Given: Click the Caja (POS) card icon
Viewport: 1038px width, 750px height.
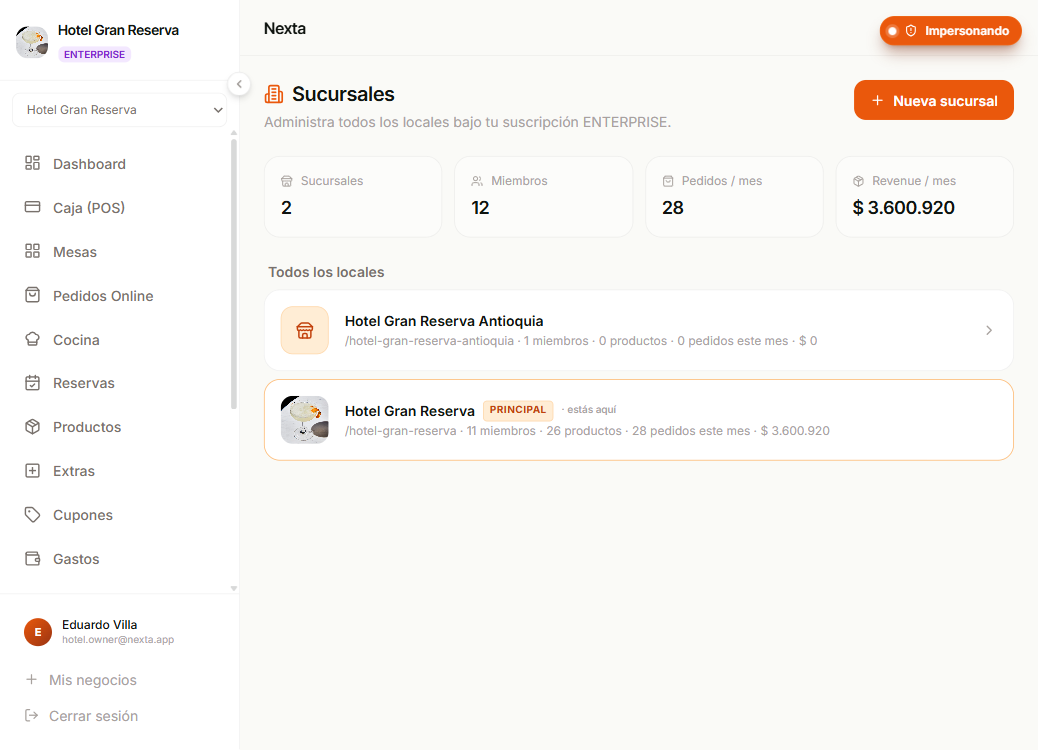Looking at the screenshot, I should tap(32, 207).
